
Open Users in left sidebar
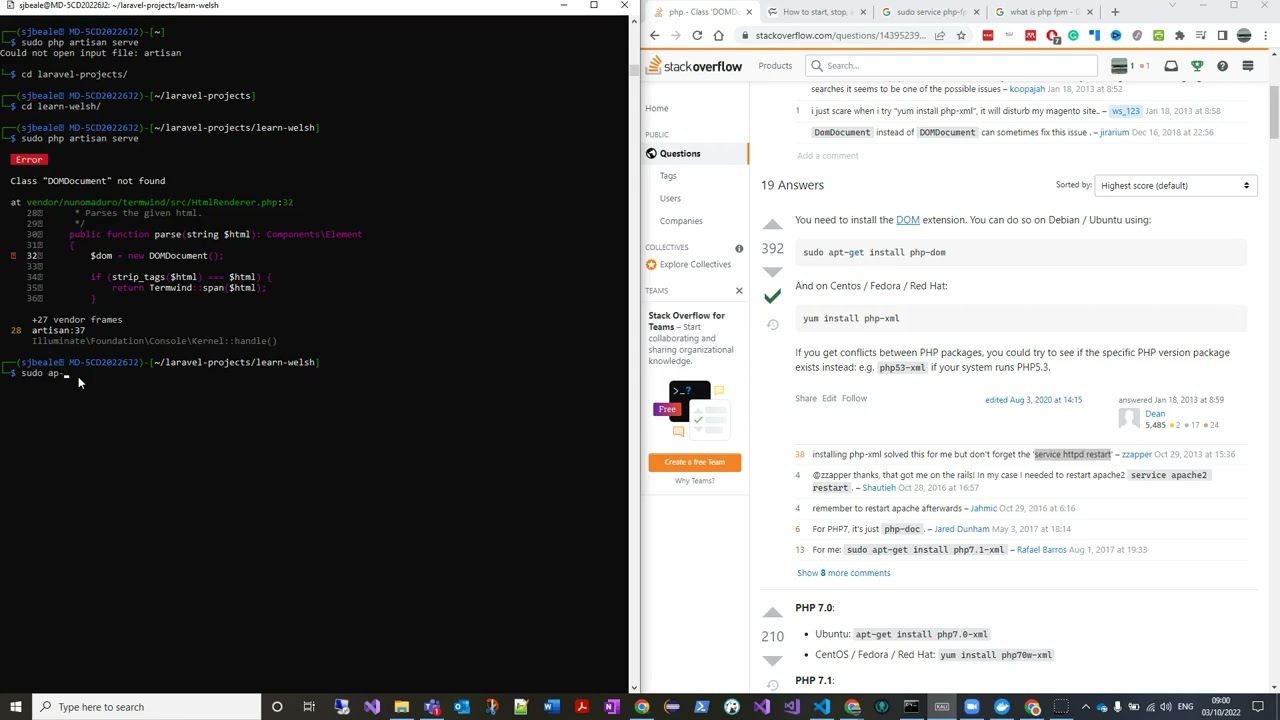click(670, 198)
